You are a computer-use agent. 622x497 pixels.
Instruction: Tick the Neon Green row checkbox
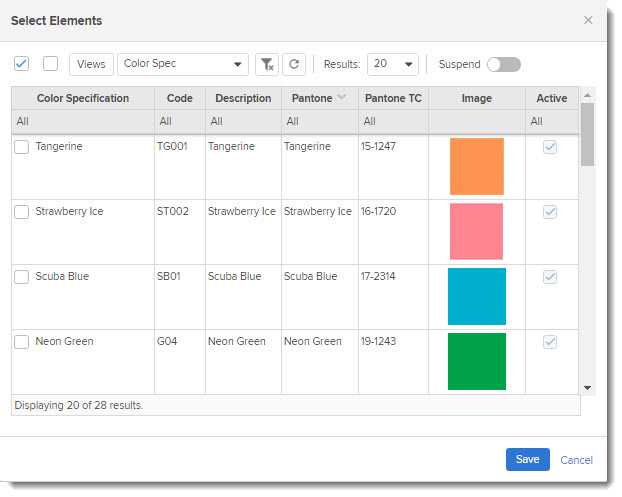click(x=21, y=342)
